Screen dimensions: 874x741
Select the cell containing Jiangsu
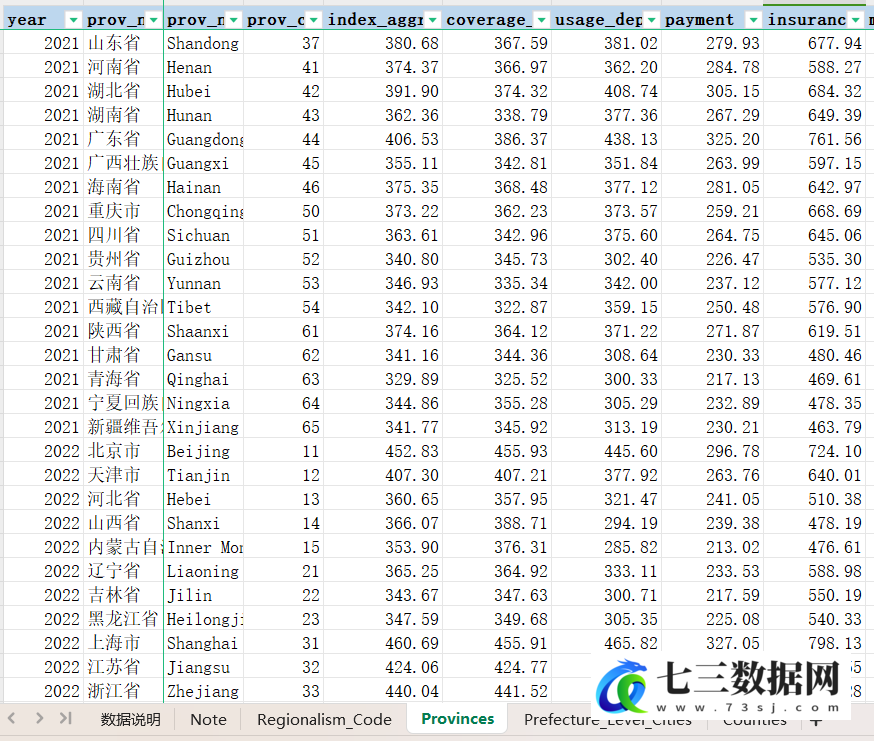(x=203, y=666)
